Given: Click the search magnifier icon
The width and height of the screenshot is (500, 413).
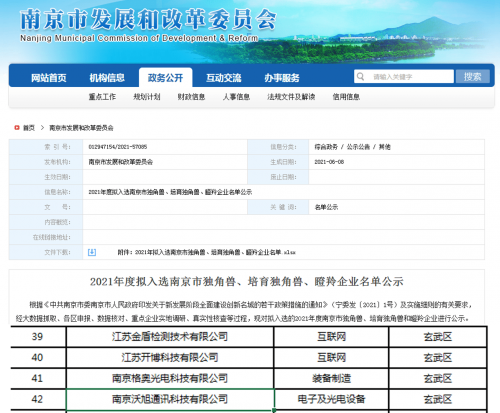Looking at the screenshot, I should point(360,77).
